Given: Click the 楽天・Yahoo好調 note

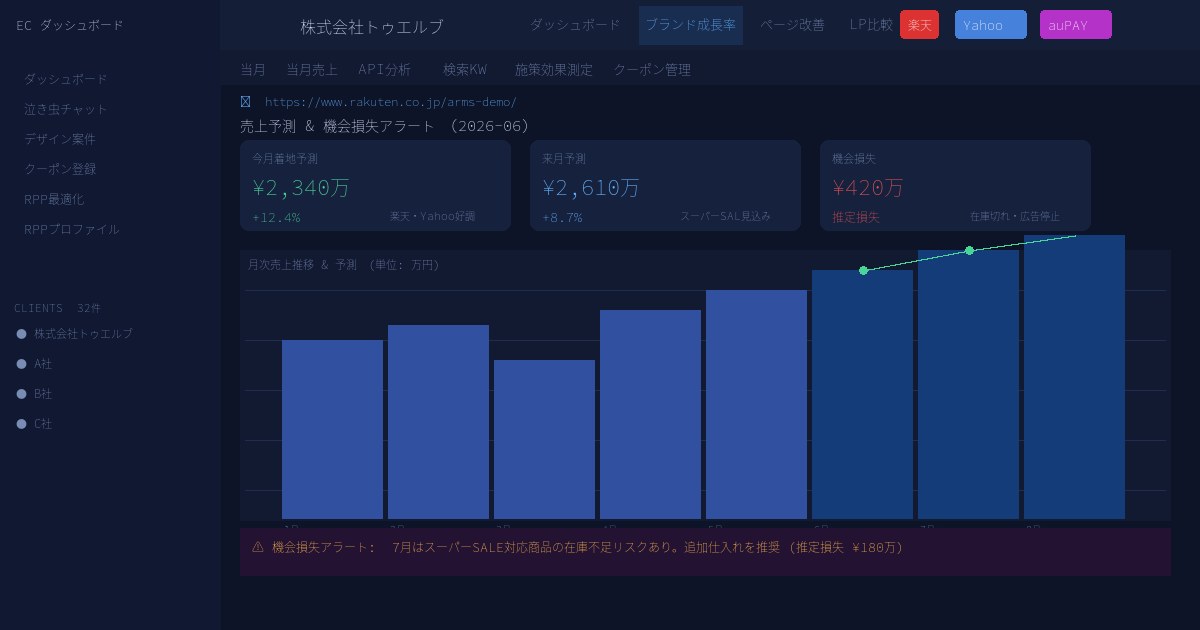Looking at the screenshot, I should 433,216.
